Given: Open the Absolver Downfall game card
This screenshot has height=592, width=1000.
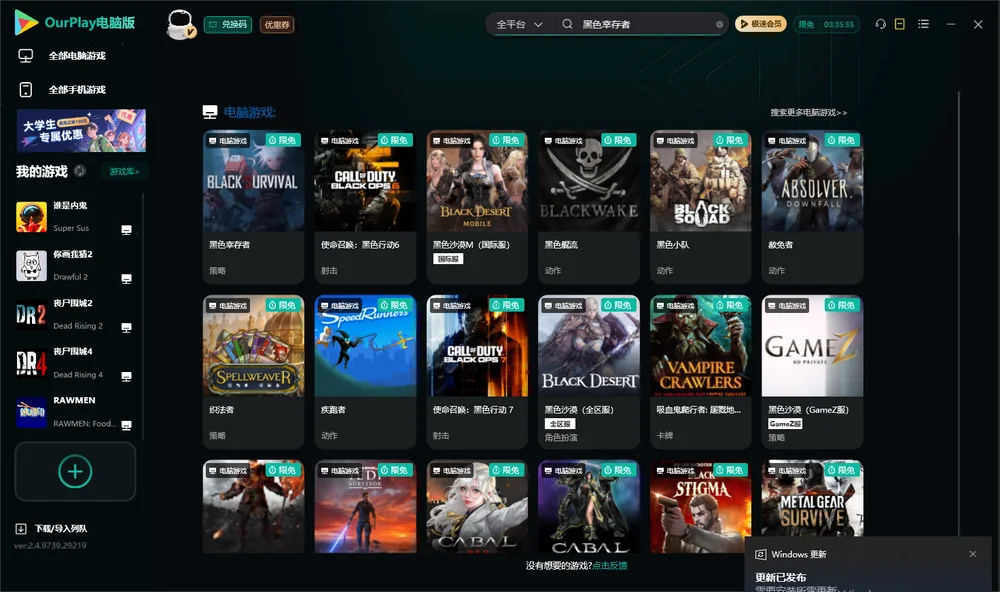Looking at the screenshot, I should pos(812,207).
